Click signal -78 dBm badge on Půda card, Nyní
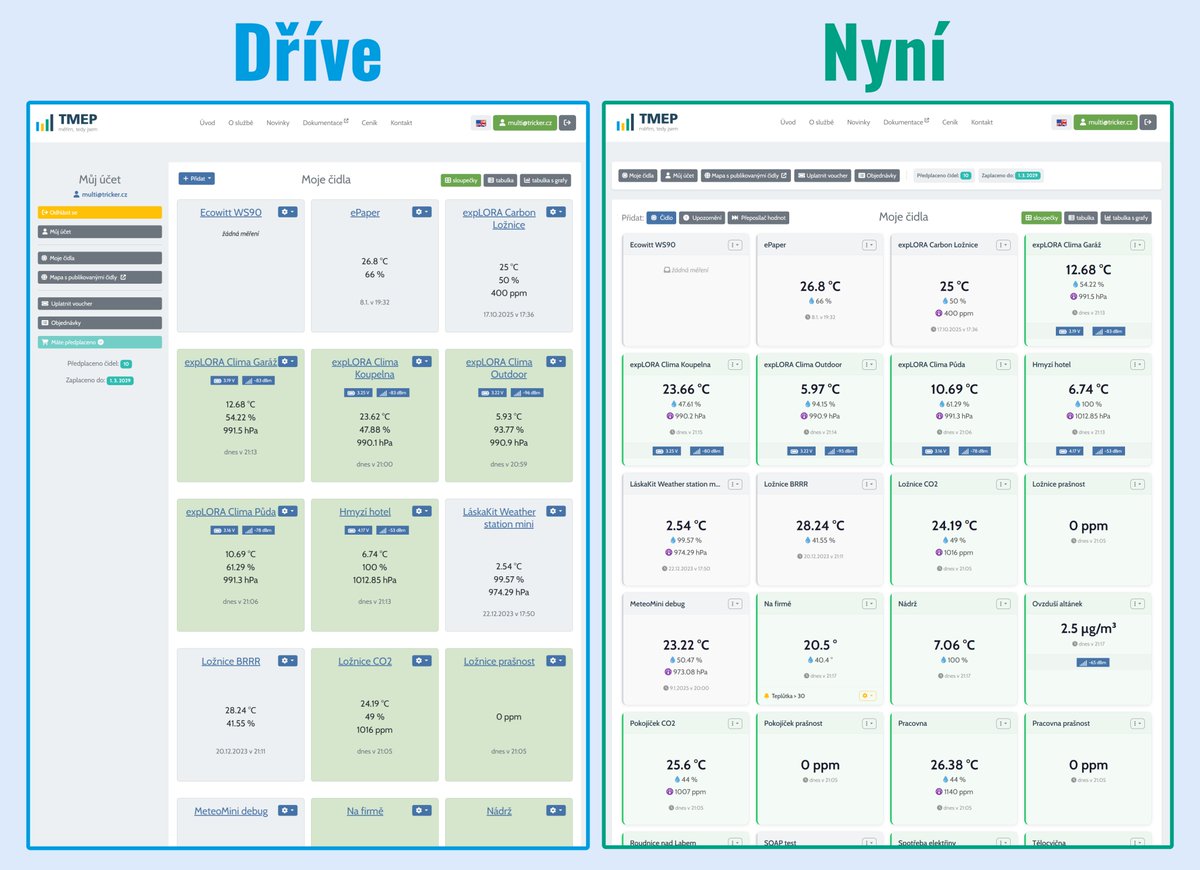The image size is (1200, 870). pyautogui.click(x=974, y=451)
